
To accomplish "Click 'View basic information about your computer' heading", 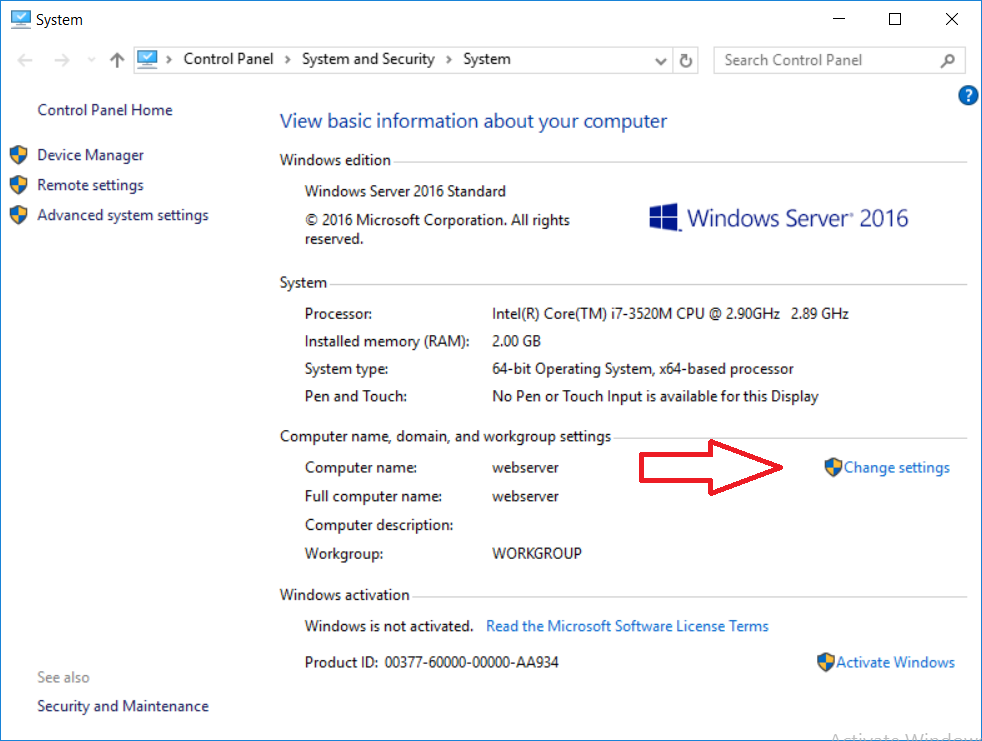I will (x=473, y=121).
